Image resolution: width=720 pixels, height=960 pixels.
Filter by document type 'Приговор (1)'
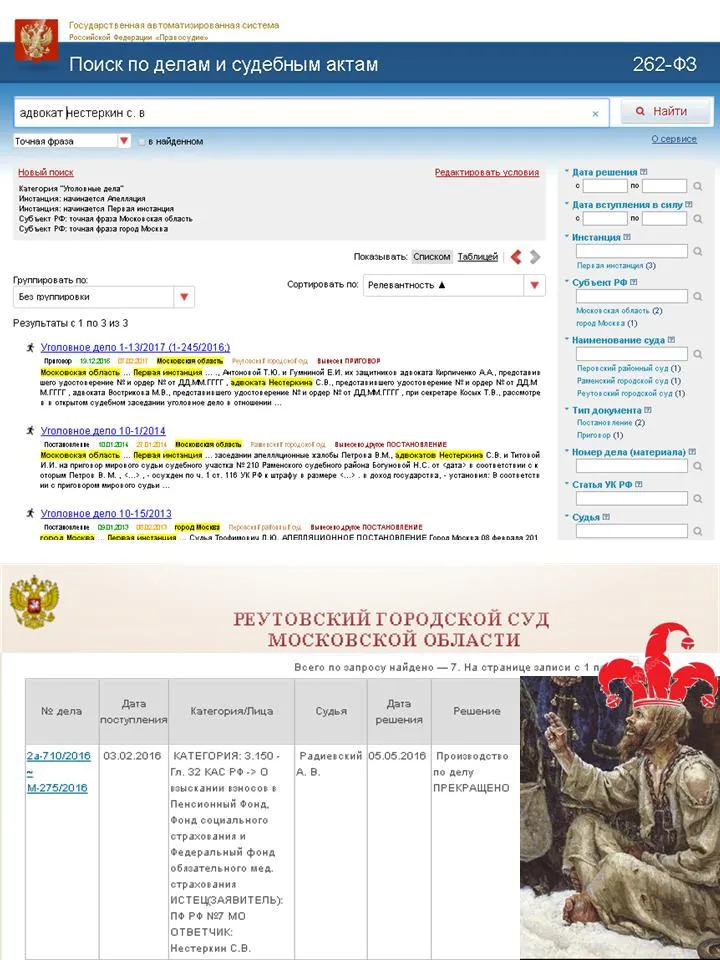[600, 435]
